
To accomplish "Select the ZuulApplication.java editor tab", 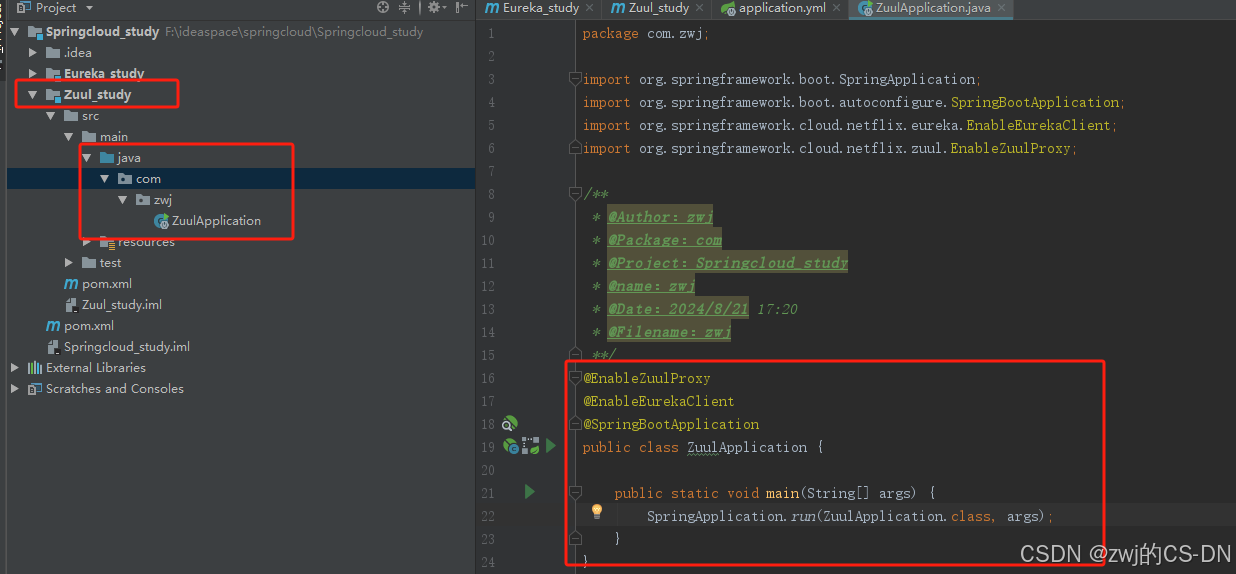I will coord(931,8).
